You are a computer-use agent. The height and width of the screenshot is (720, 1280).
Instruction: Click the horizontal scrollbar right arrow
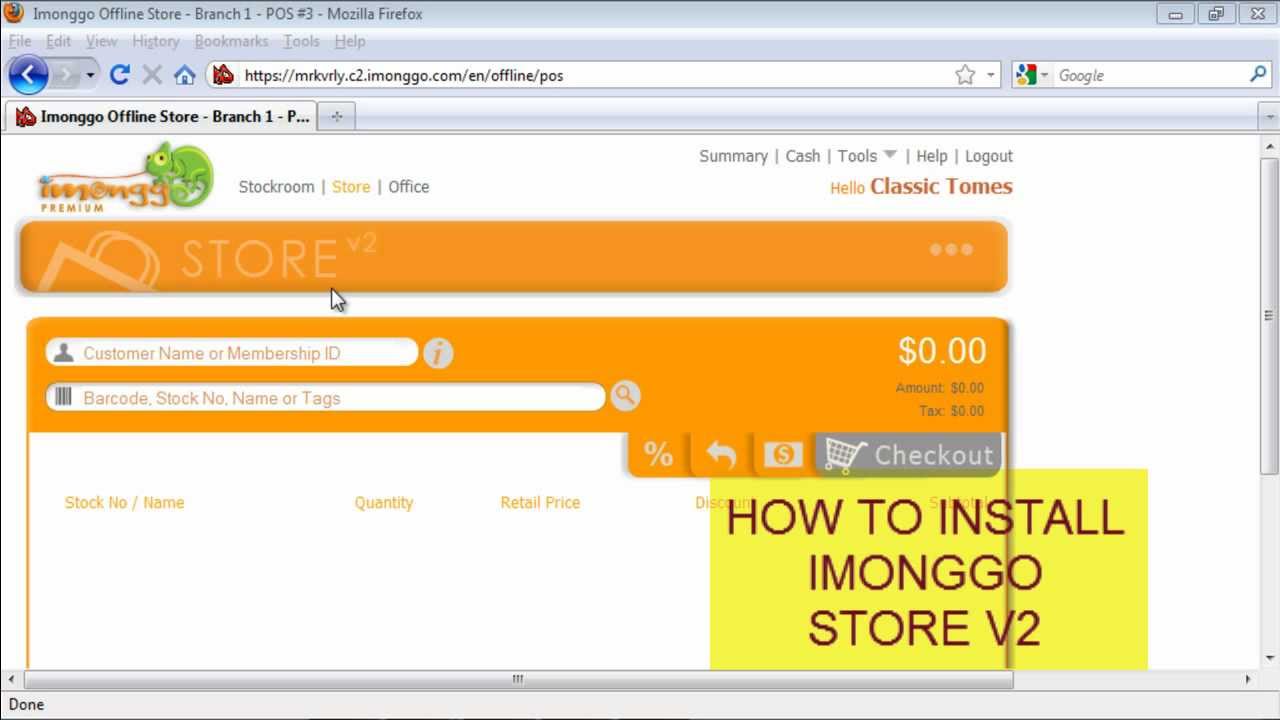click(1248, 679)
